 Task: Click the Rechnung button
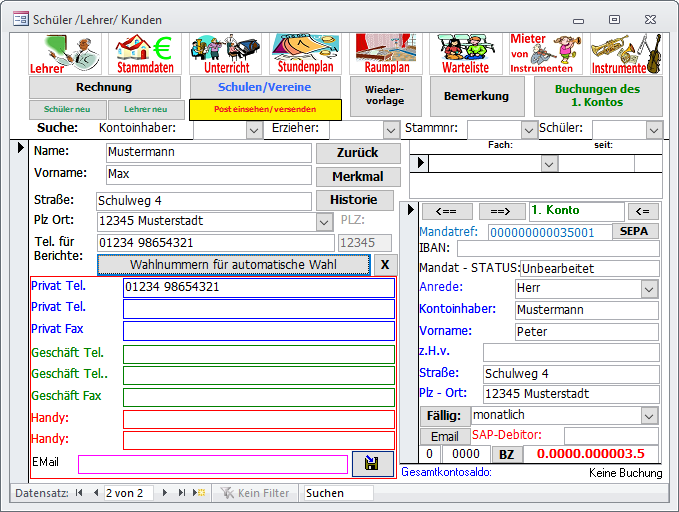pyautogui.click(x=104, y=88)
